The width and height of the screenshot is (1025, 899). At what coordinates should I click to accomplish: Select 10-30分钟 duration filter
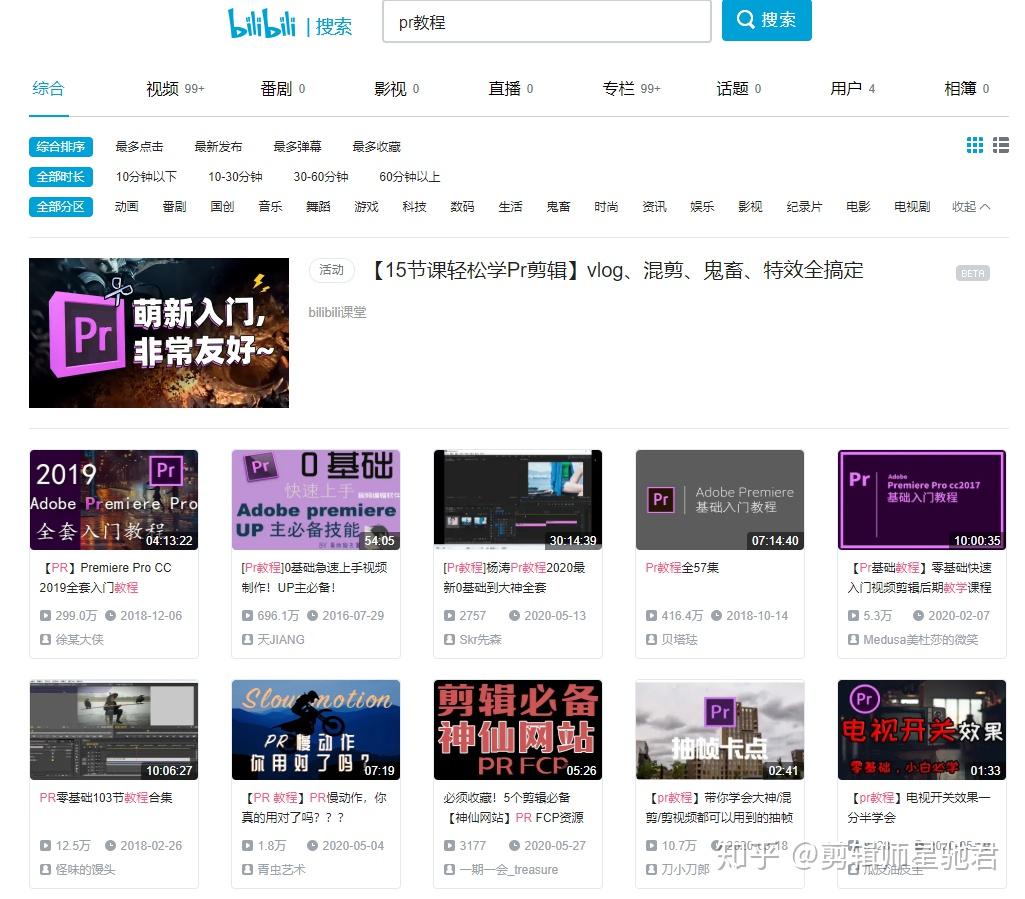(235, 177)
